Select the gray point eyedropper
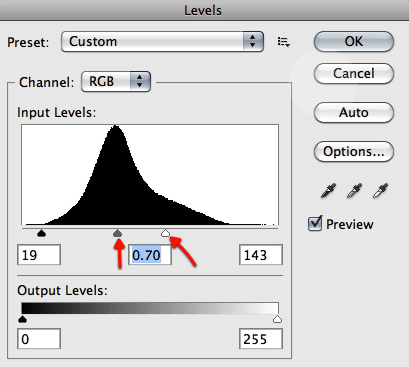409x367 pixels. pos(354,191)
